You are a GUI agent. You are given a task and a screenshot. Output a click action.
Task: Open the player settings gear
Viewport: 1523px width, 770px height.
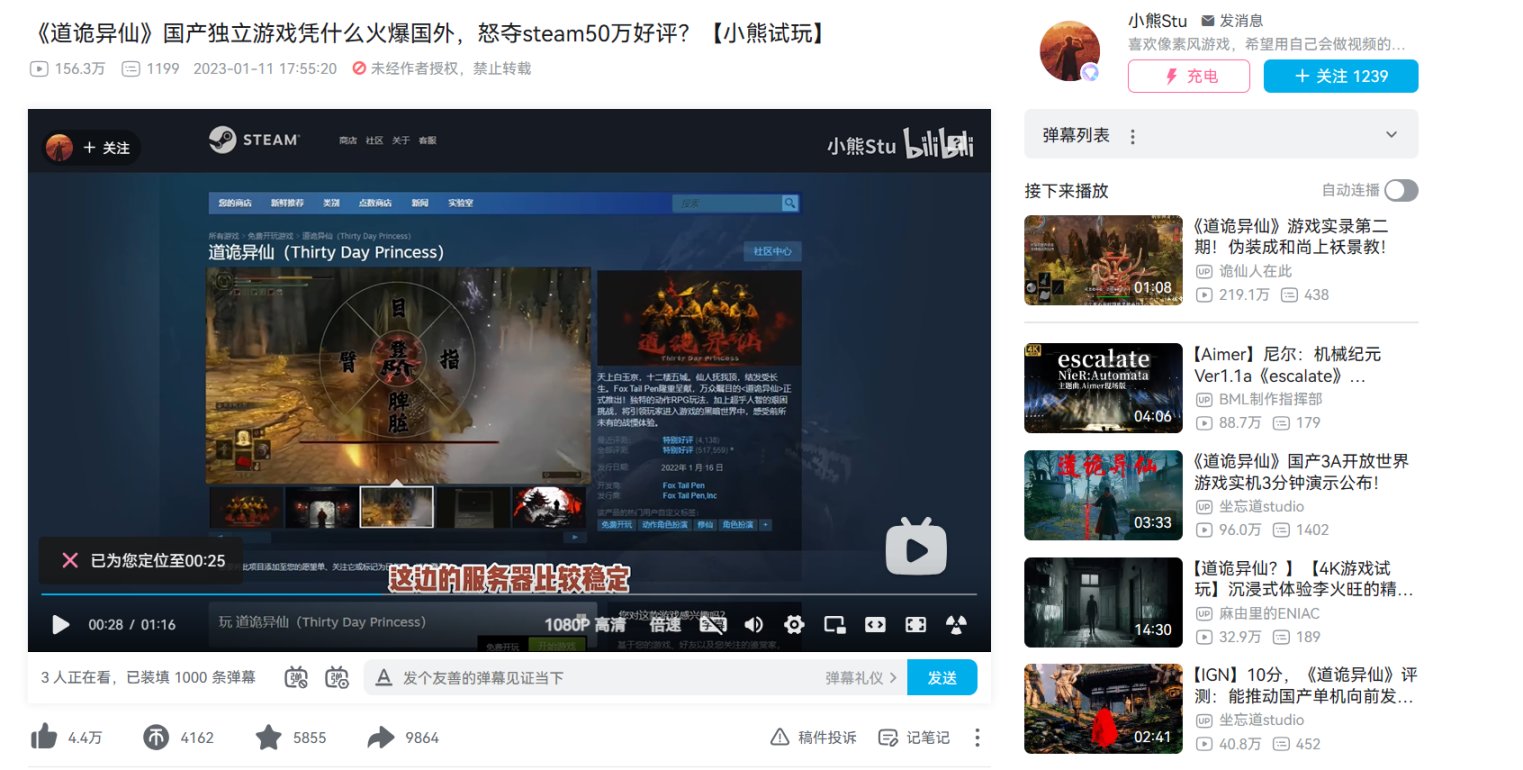(x=794, y=625)
